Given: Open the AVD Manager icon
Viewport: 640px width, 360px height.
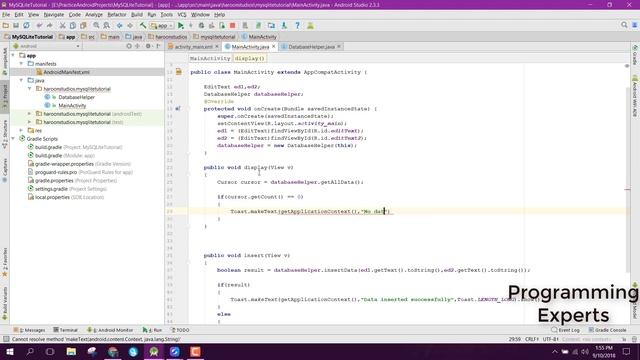Looking at the screenshot, I should coord(245,25).
